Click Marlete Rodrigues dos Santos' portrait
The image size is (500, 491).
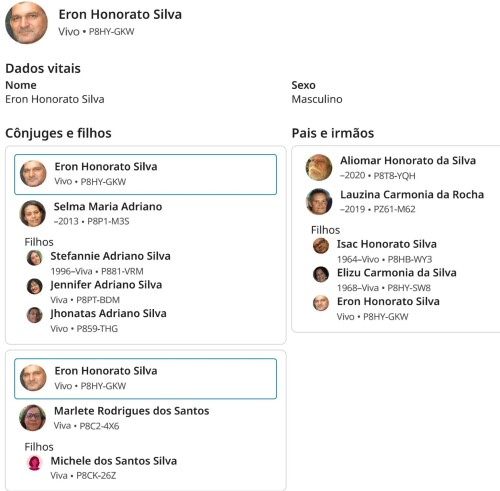pos(33,418)
